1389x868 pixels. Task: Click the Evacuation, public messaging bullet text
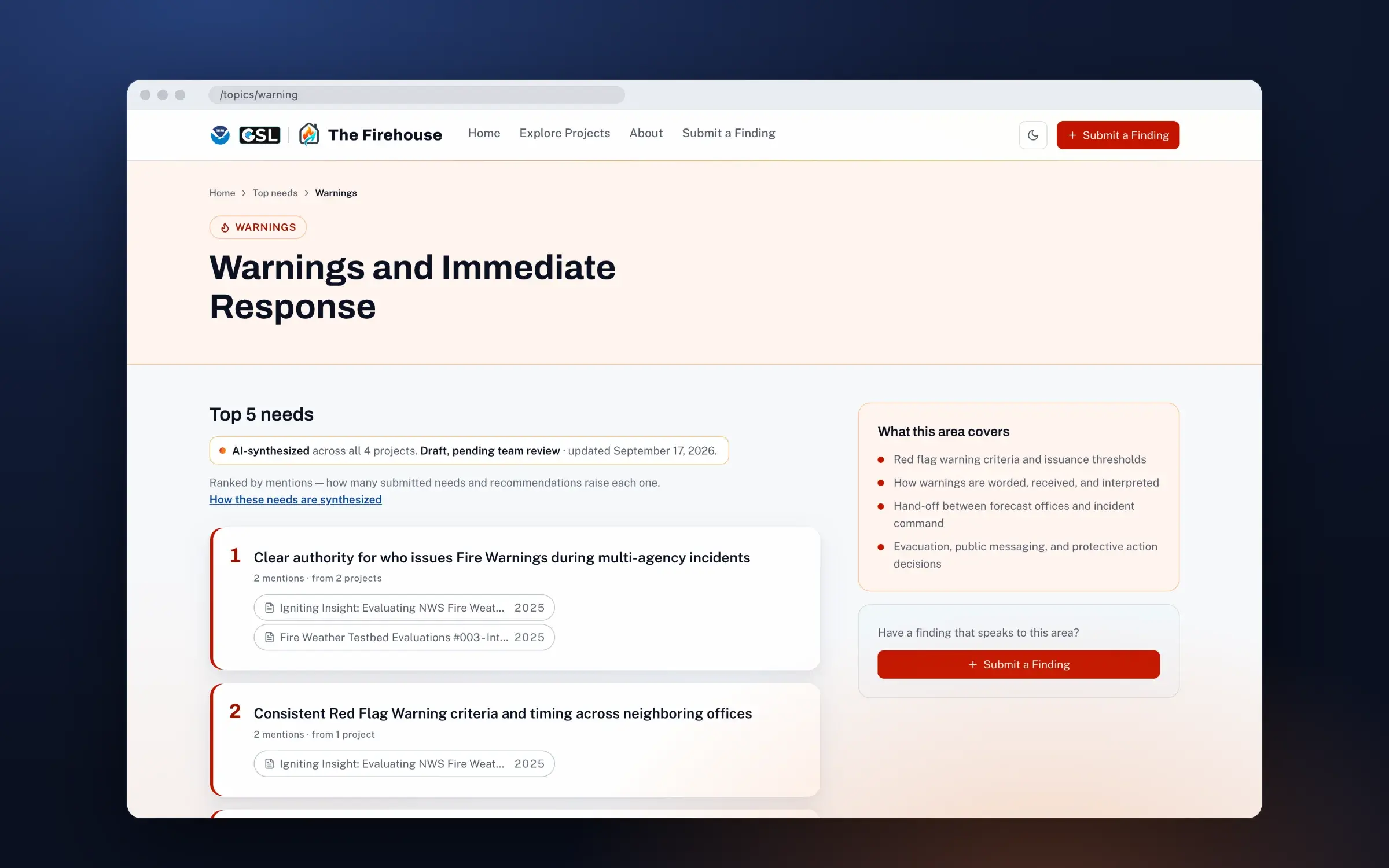(1025, 555)
